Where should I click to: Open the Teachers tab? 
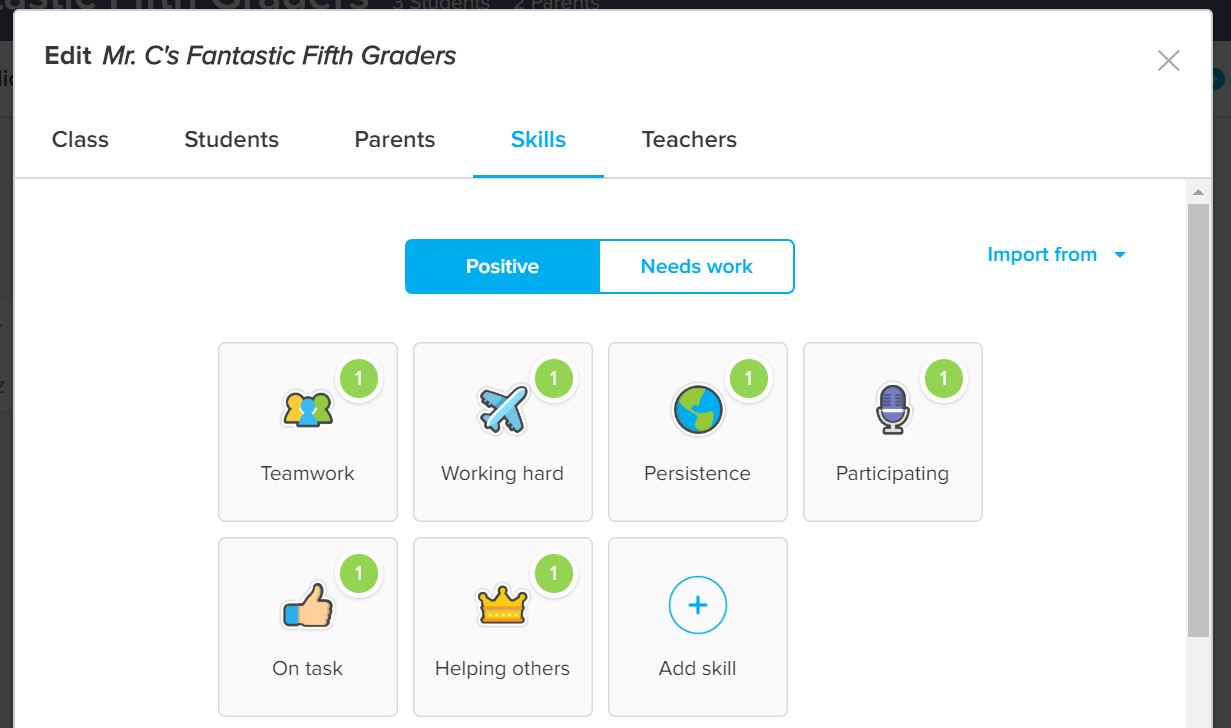point(688,140)
